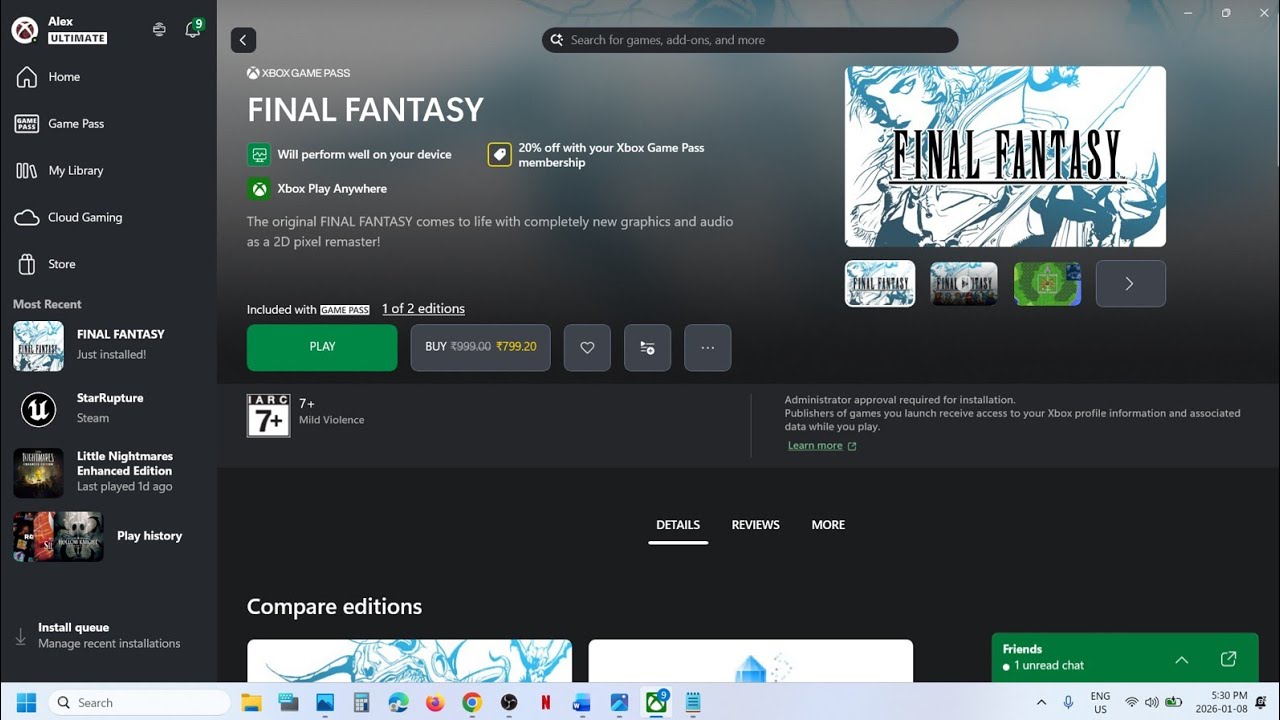Image resolution: width=1280 pixels, height=720 pixels.
Task: Open Firefox from the taskbar
Action: [434, 703]
